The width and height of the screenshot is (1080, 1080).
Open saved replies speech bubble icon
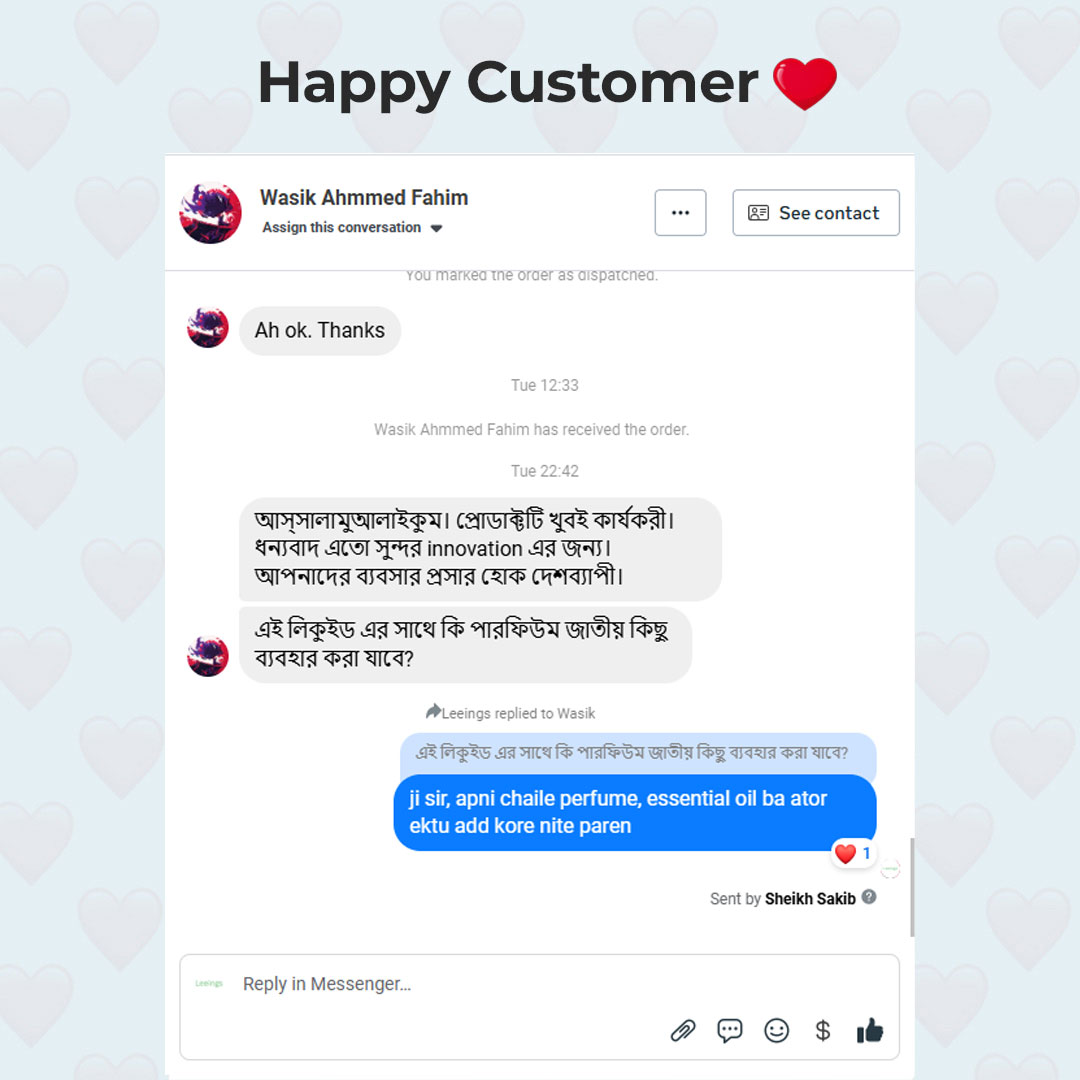pyautogui.click(x=729, y=1030)
